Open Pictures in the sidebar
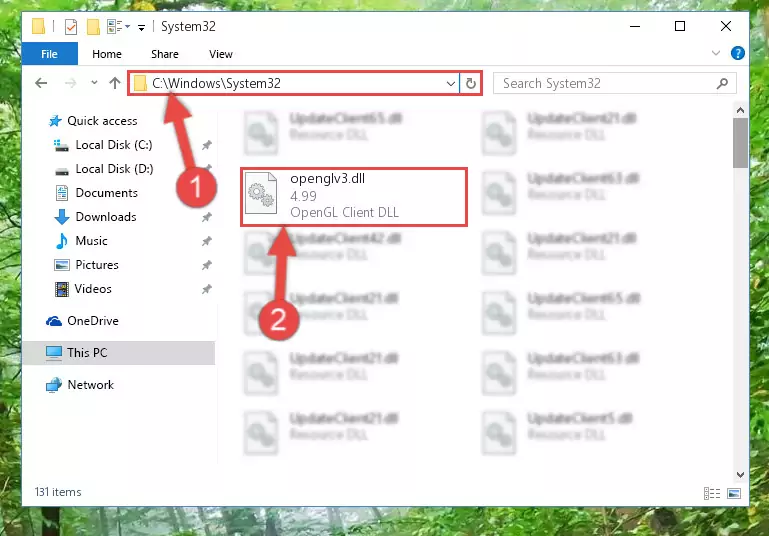The image size is (769, 536). 97,265
